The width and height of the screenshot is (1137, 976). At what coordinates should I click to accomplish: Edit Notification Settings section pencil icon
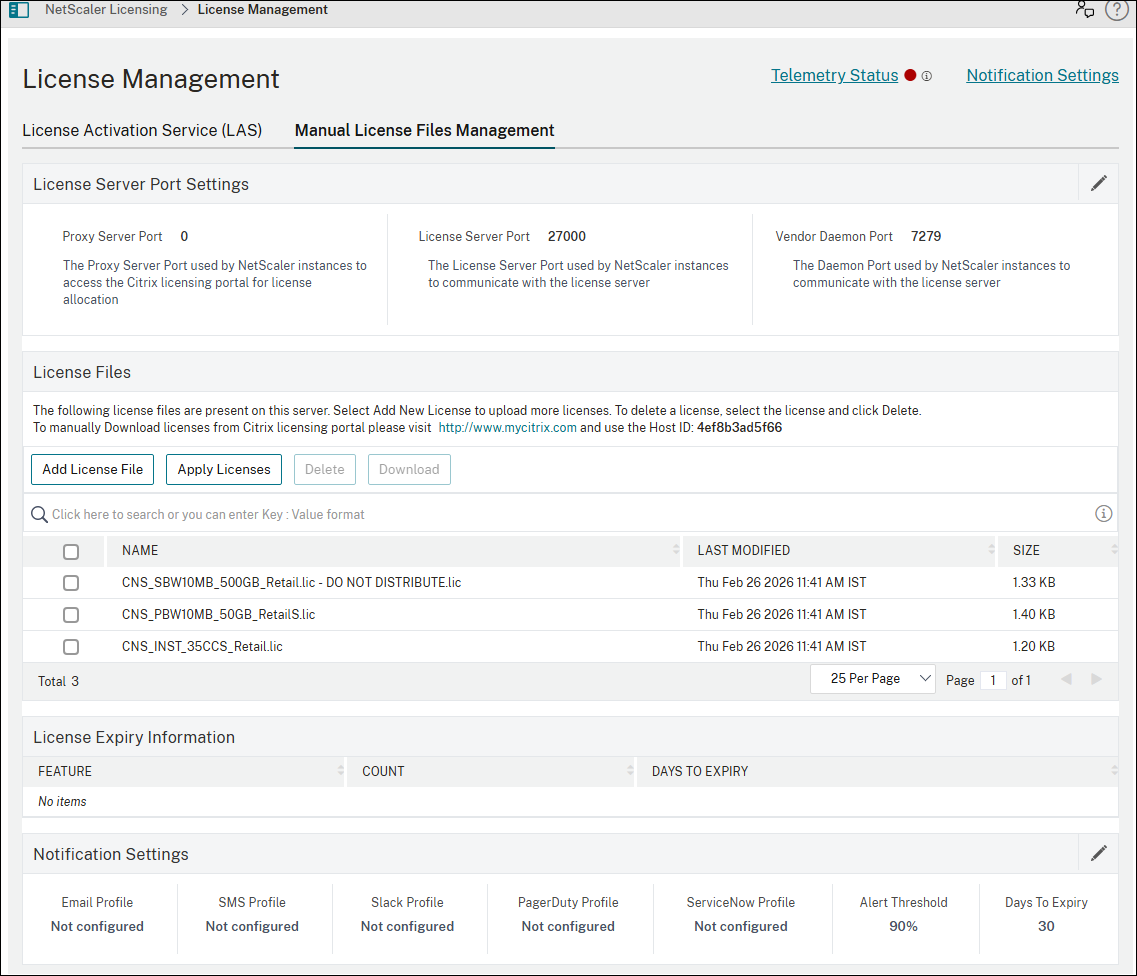pyautogui.click(x=1099, y=853)
